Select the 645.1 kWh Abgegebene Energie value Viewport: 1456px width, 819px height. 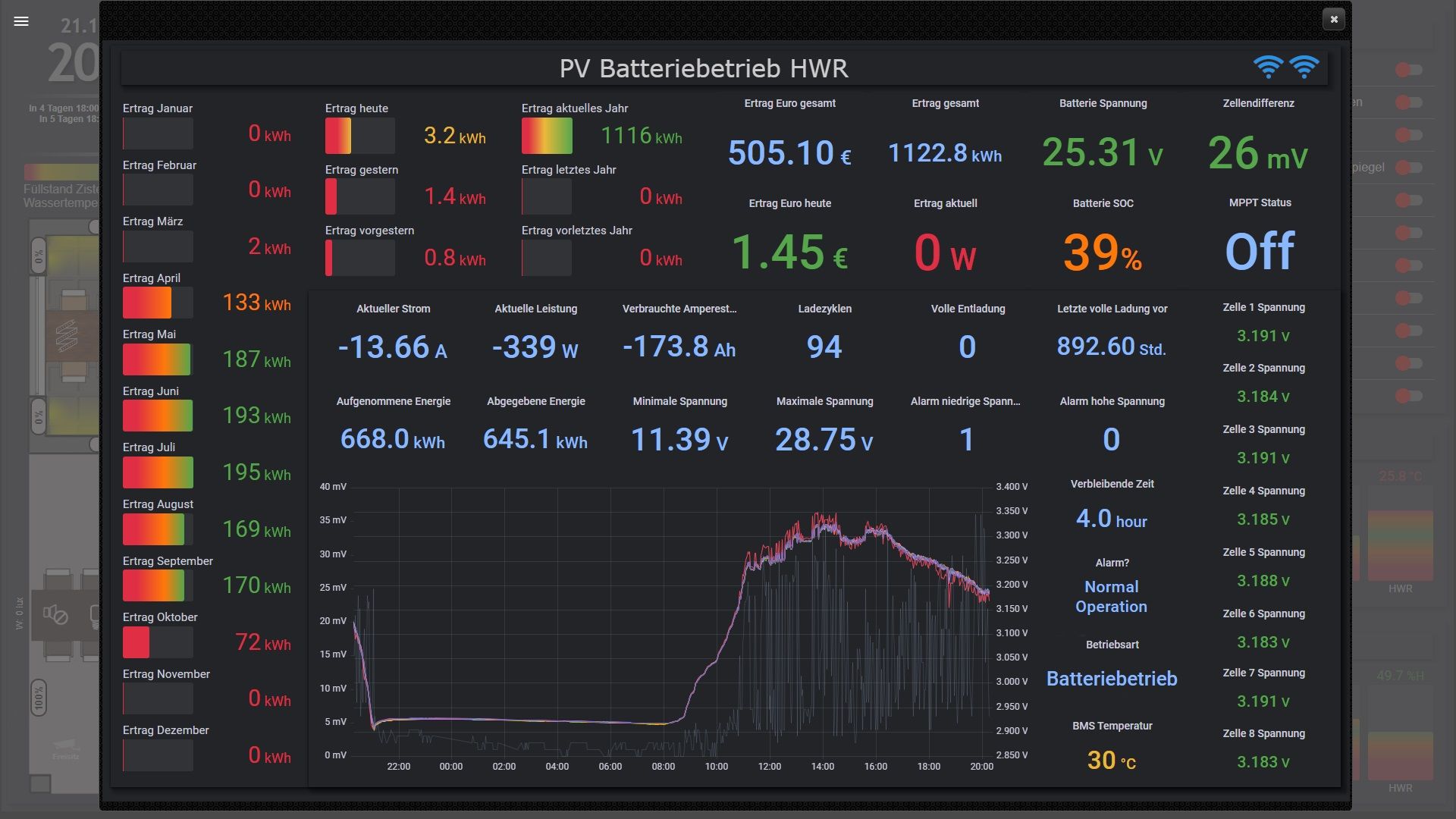tap(535, 440)
